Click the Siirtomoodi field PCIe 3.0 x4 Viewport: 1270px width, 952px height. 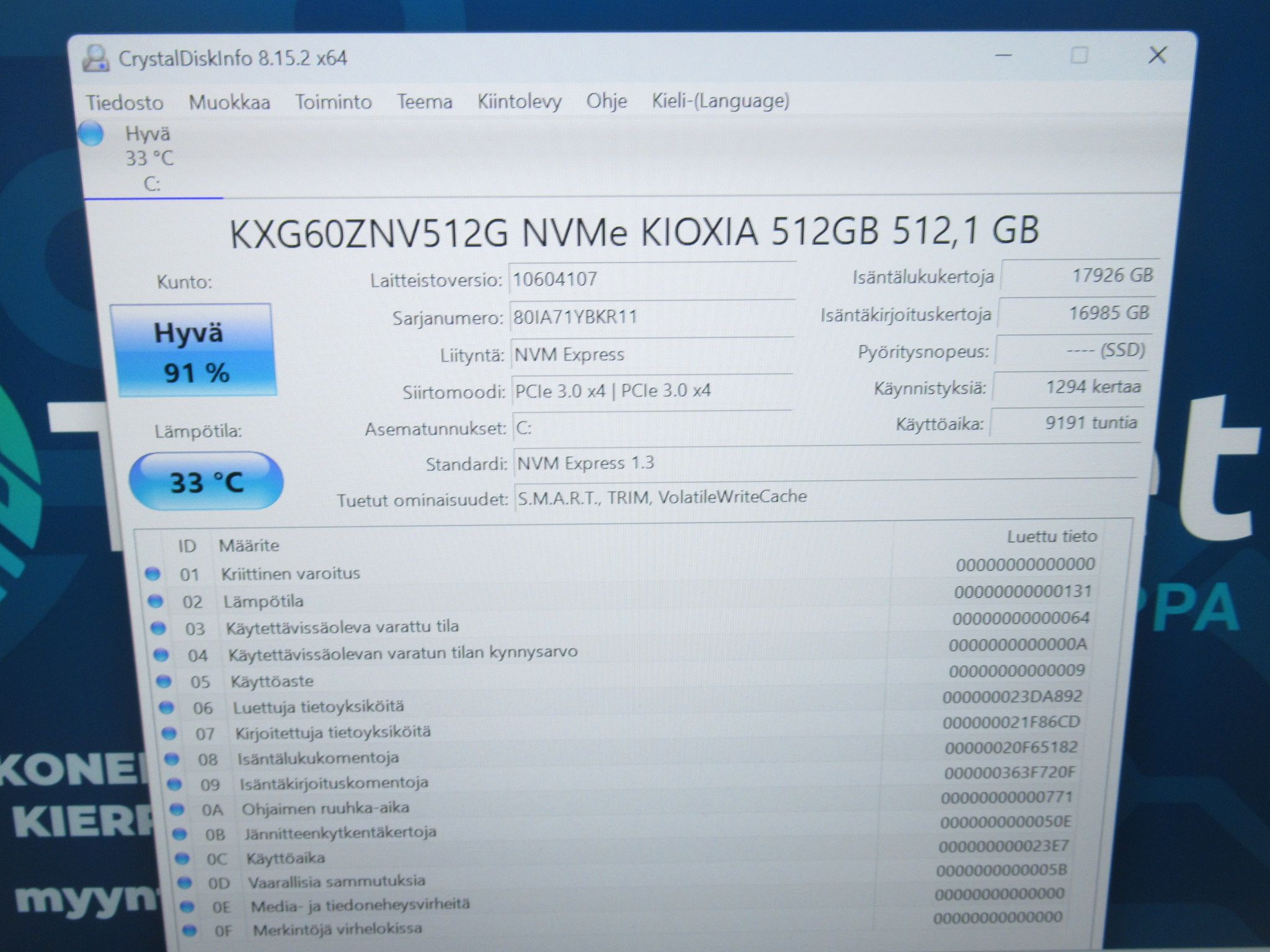652,391
